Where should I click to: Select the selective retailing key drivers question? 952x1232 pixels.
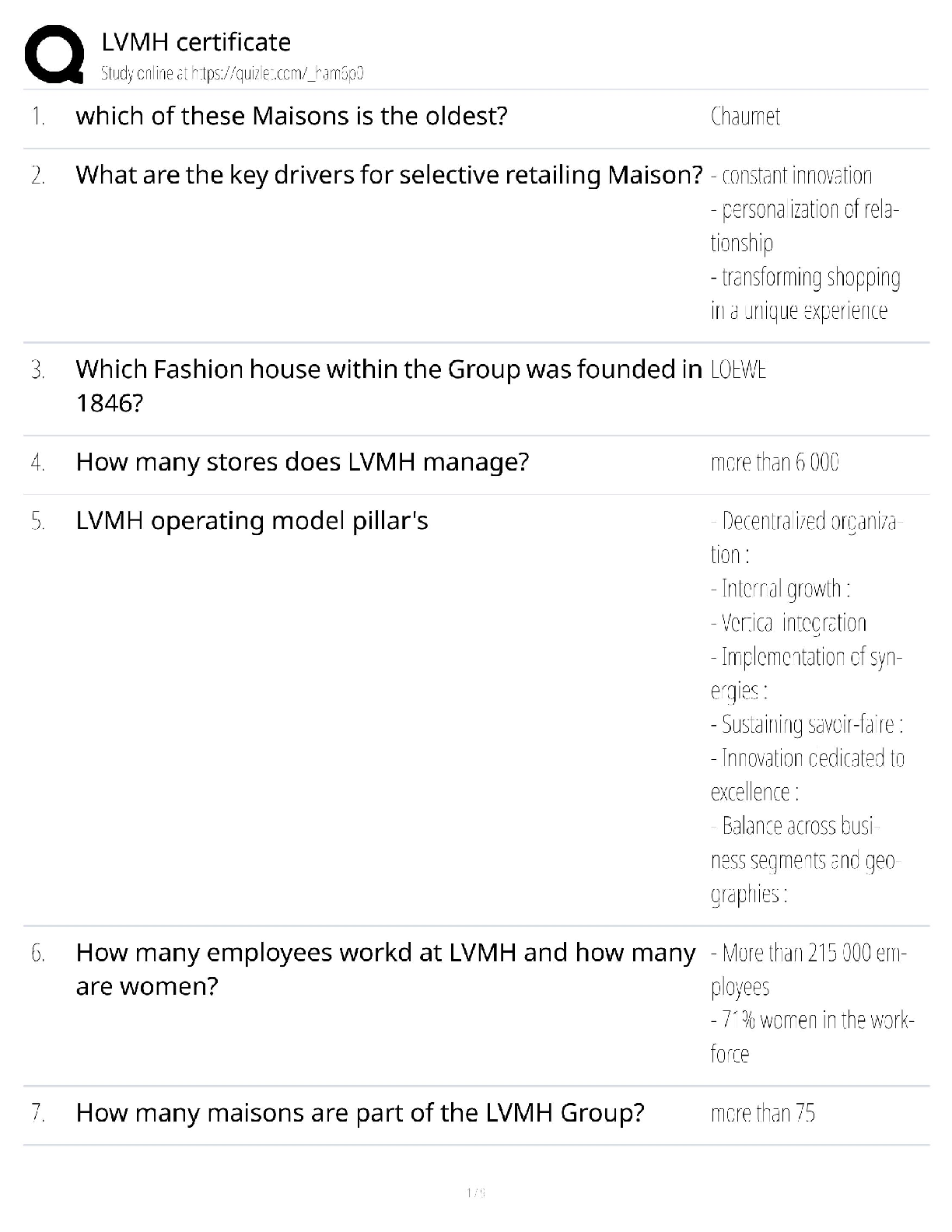(389, 176)
